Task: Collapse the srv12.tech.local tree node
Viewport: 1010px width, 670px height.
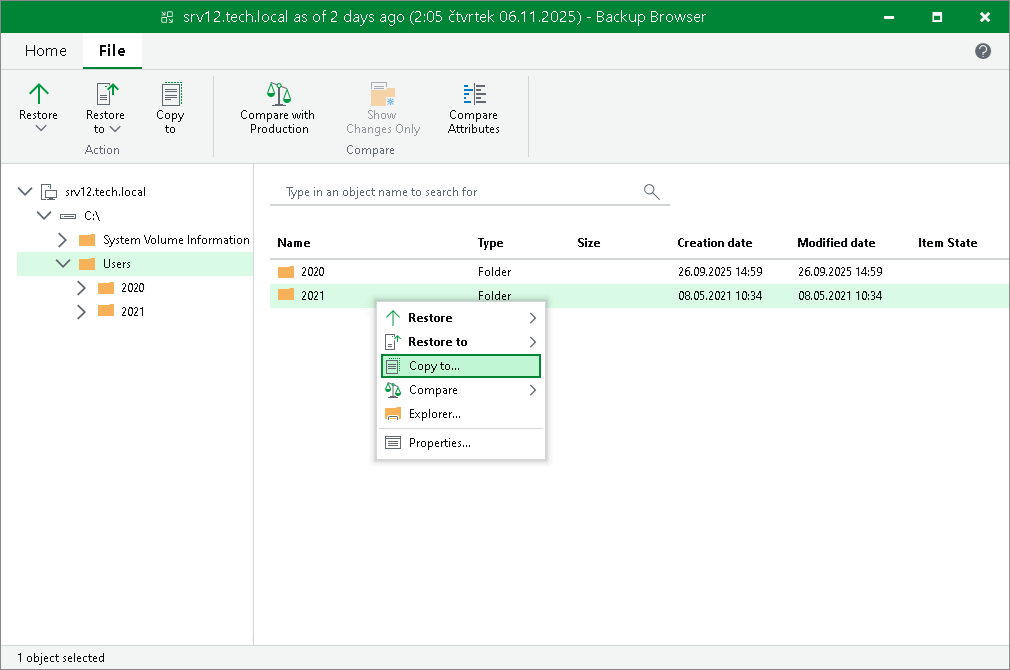Action: pyautogui.click(x=25, y=192)
